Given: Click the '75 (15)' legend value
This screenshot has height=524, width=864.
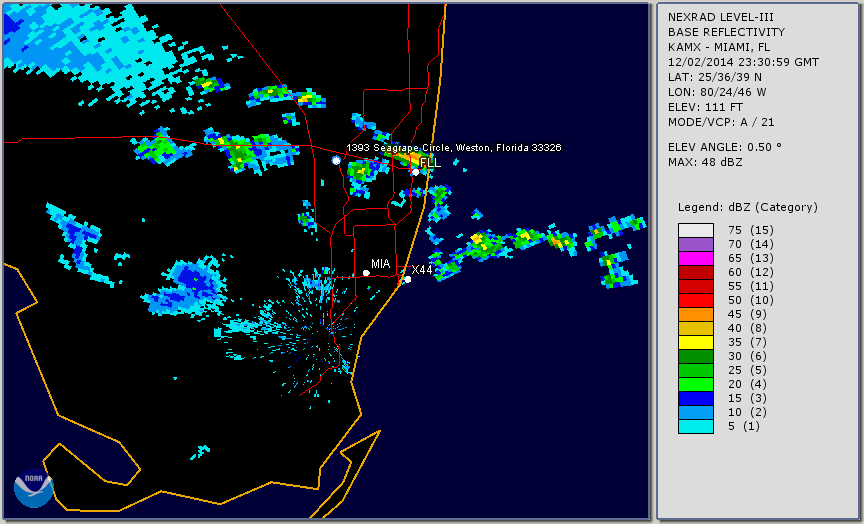Looking at the screenshot, I should [750, 230].
